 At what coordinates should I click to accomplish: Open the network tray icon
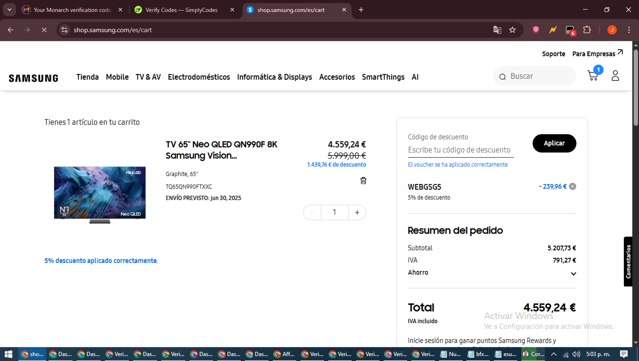[x=566, y=354]
